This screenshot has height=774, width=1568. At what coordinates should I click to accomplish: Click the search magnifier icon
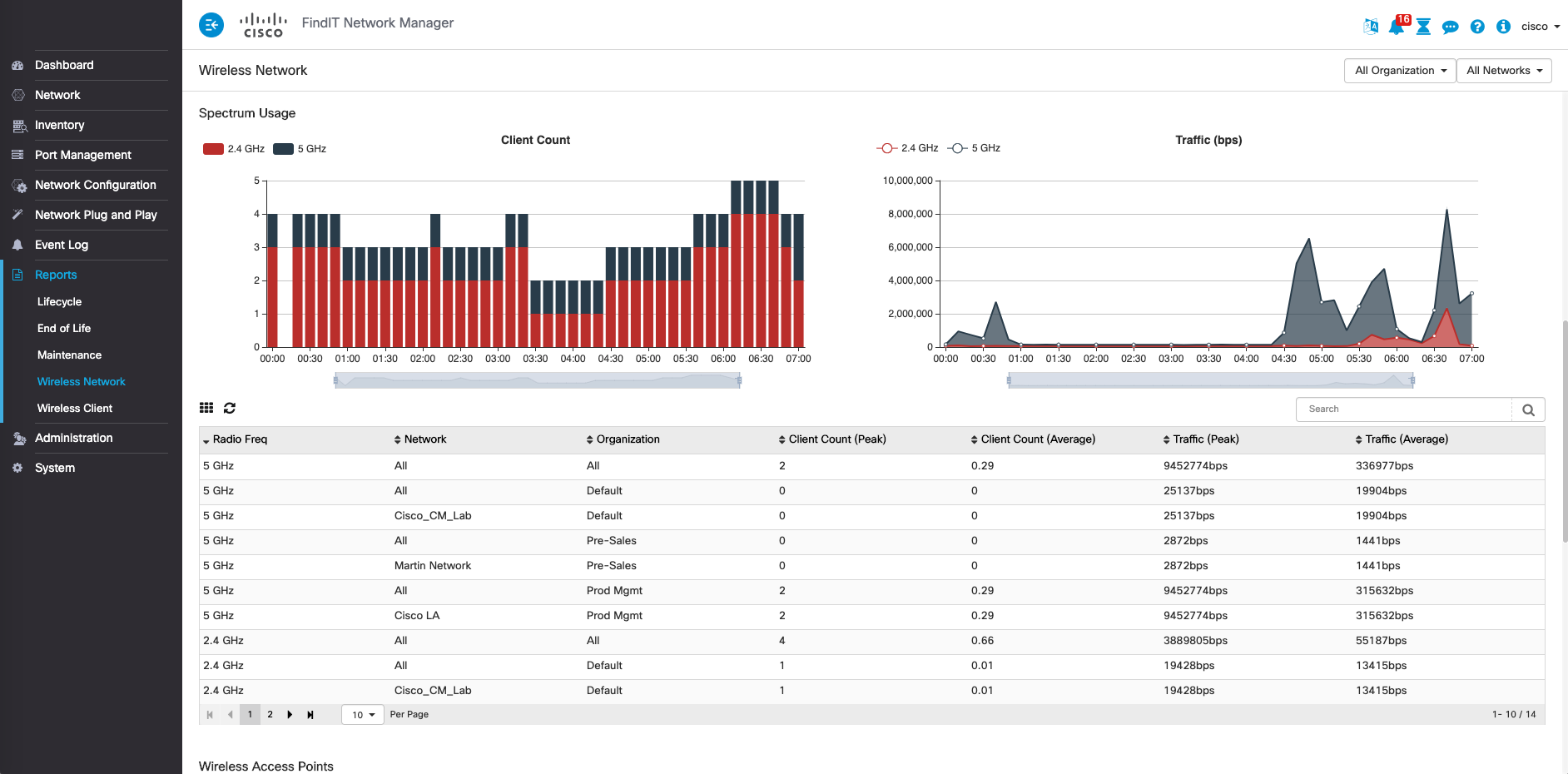coord(1529,409)
